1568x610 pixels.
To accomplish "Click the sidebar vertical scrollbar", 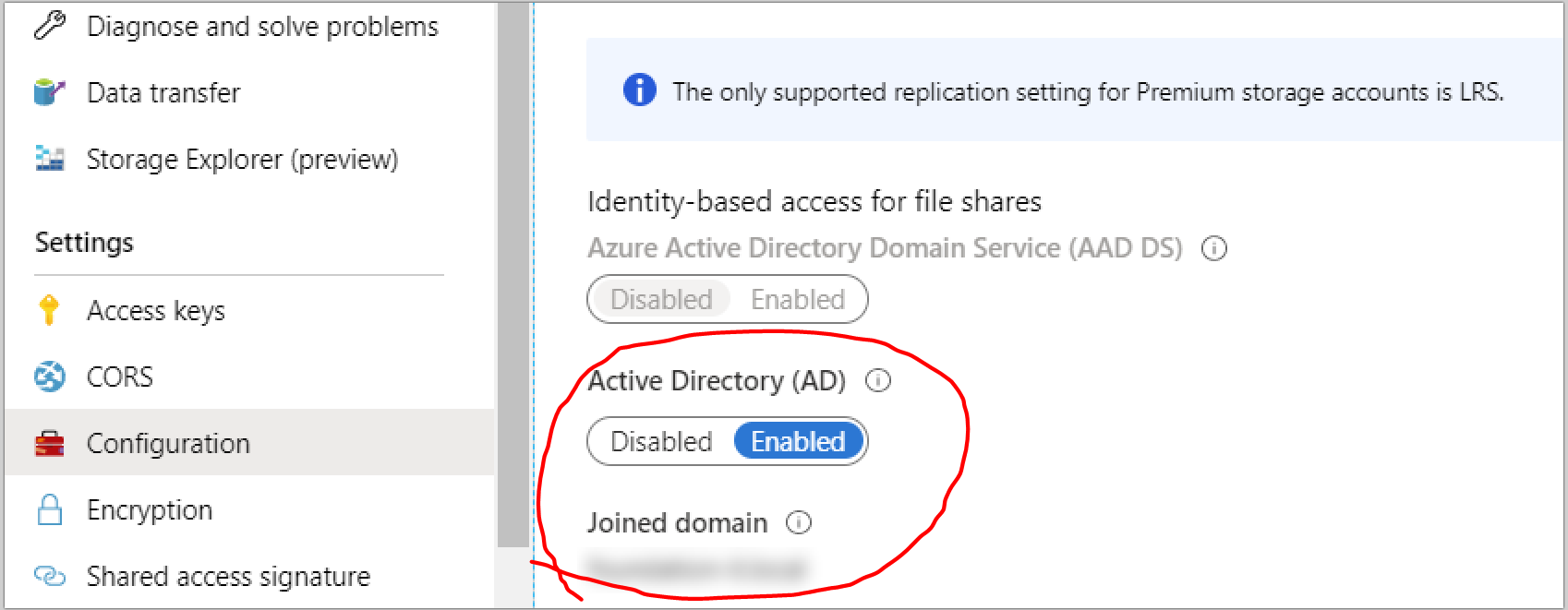I will [513, 273].
